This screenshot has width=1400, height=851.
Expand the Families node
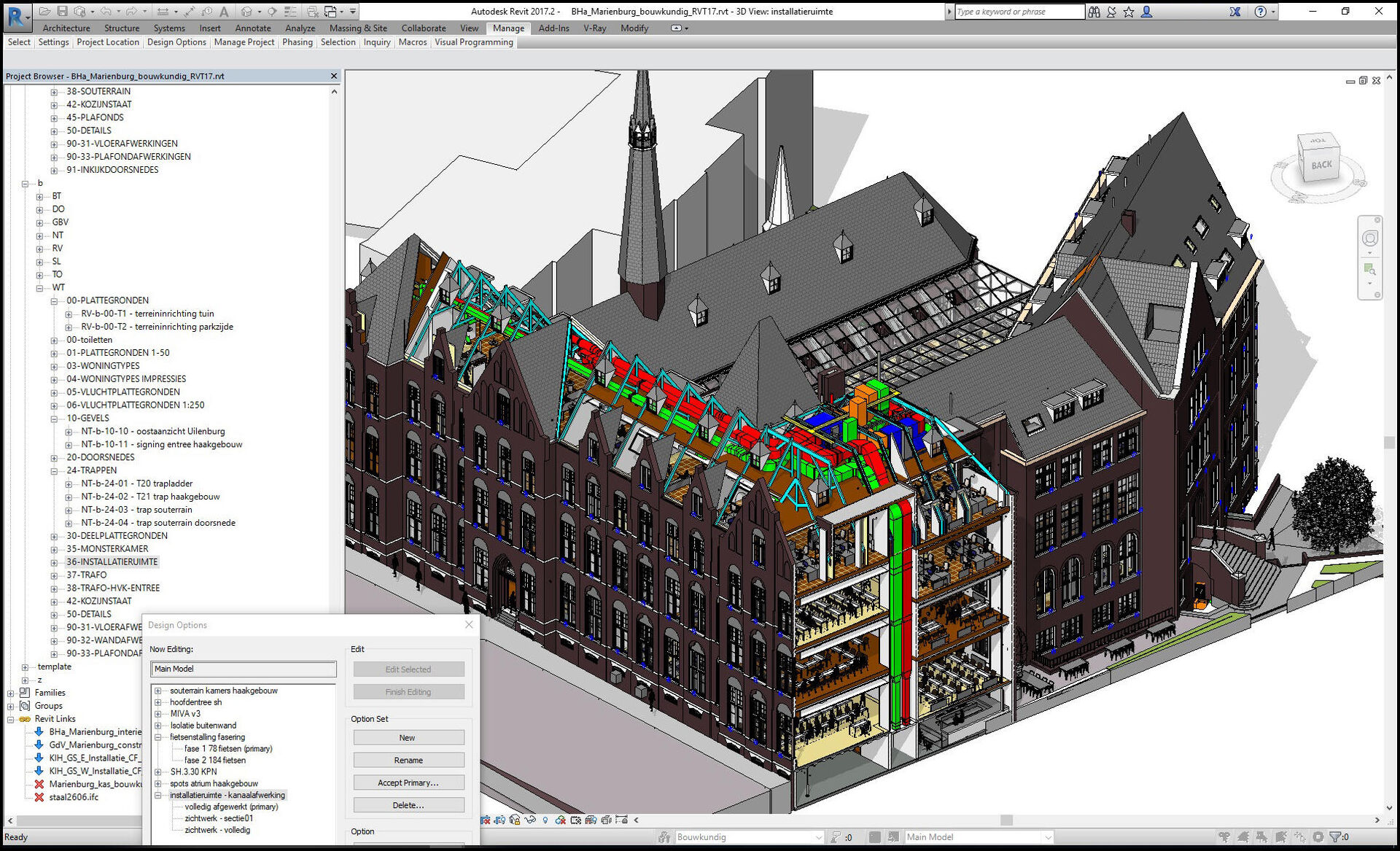point(10,693)
